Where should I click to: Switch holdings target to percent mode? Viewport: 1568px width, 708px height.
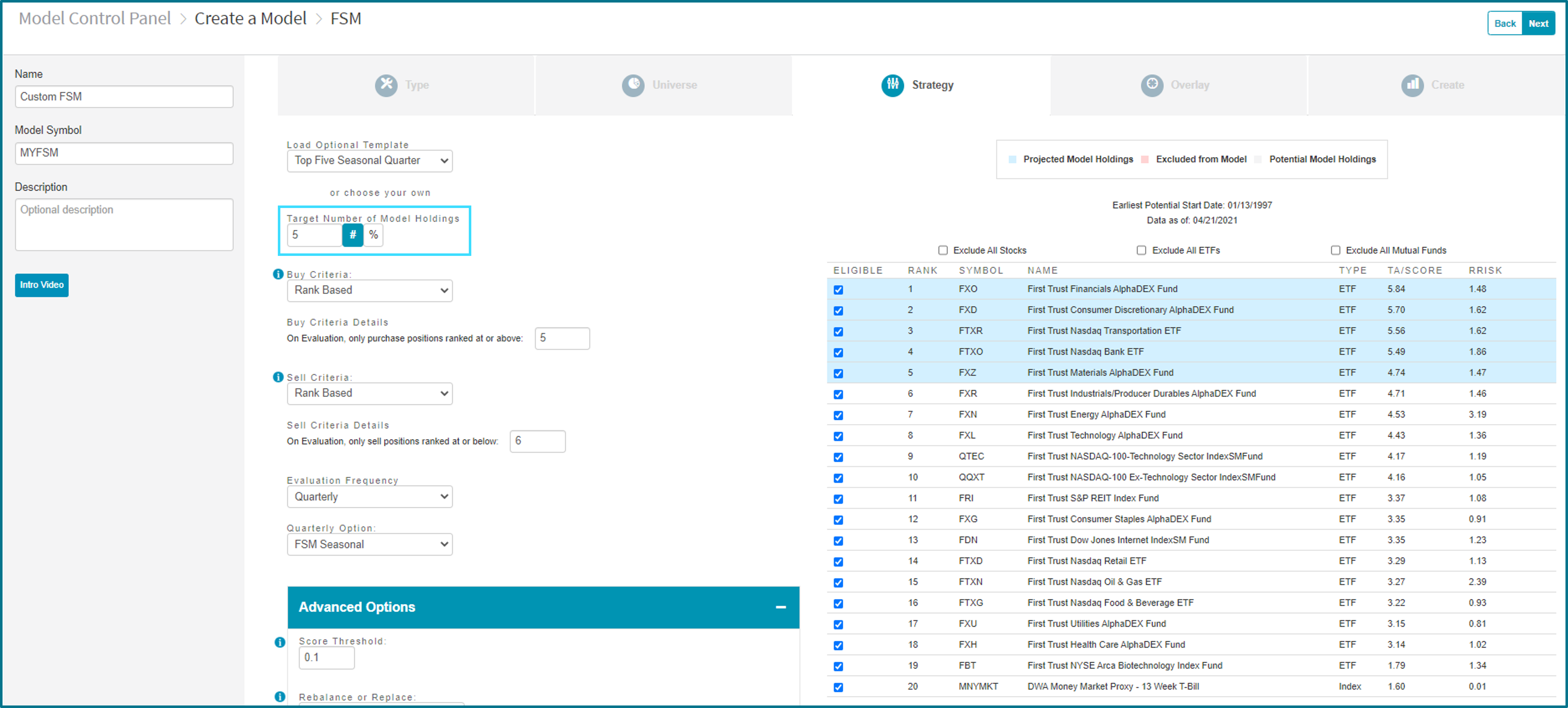coord(373,235)
